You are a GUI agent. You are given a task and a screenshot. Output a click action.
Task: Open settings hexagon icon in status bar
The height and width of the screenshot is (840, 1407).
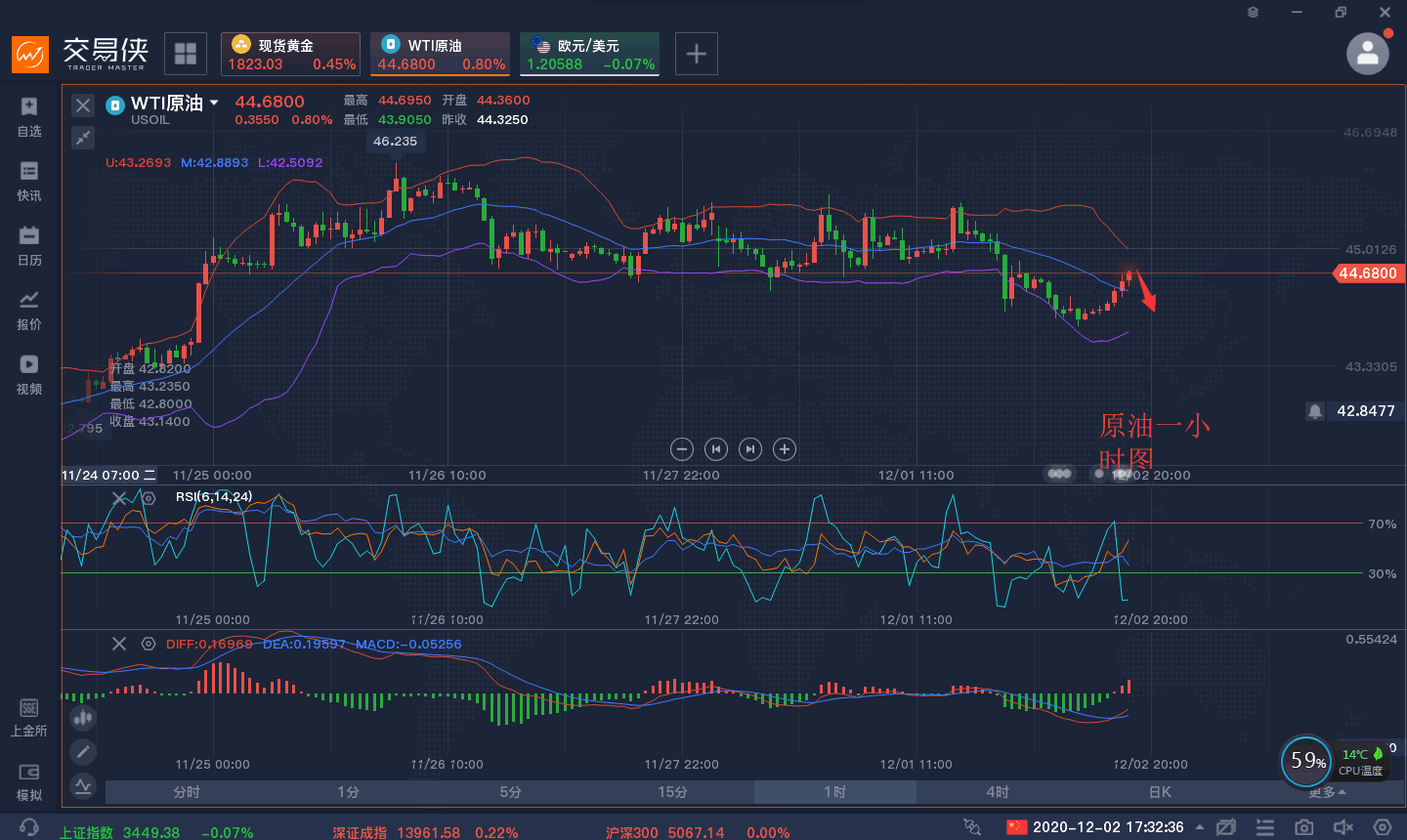coord(1383,827)
